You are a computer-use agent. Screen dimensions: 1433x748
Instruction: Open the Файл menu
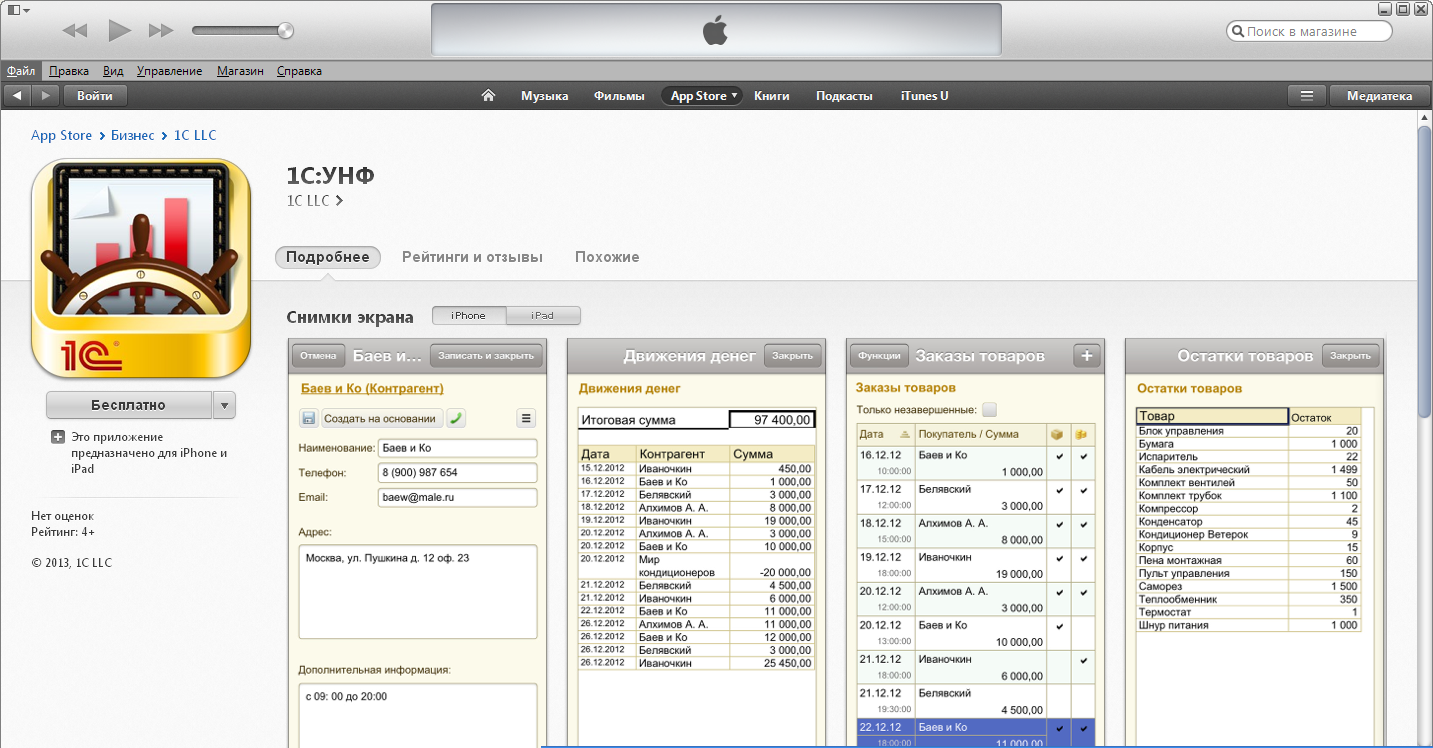(x=21, y=71)
